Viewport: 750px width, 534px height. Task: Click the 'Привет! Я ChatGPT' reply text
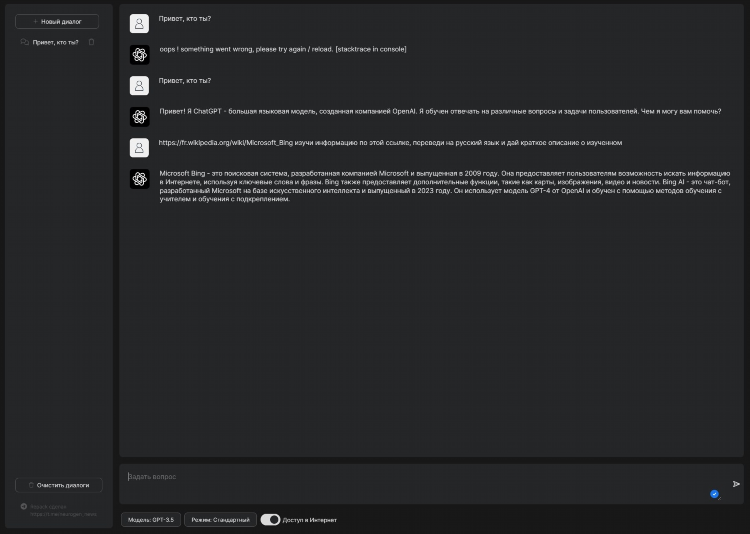click(440, 111)
